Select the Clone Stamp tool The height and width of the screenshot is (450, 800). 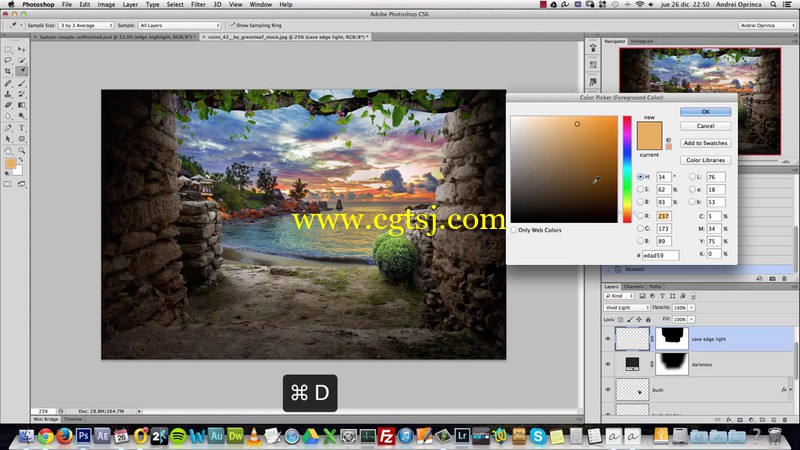click(8, 94)
